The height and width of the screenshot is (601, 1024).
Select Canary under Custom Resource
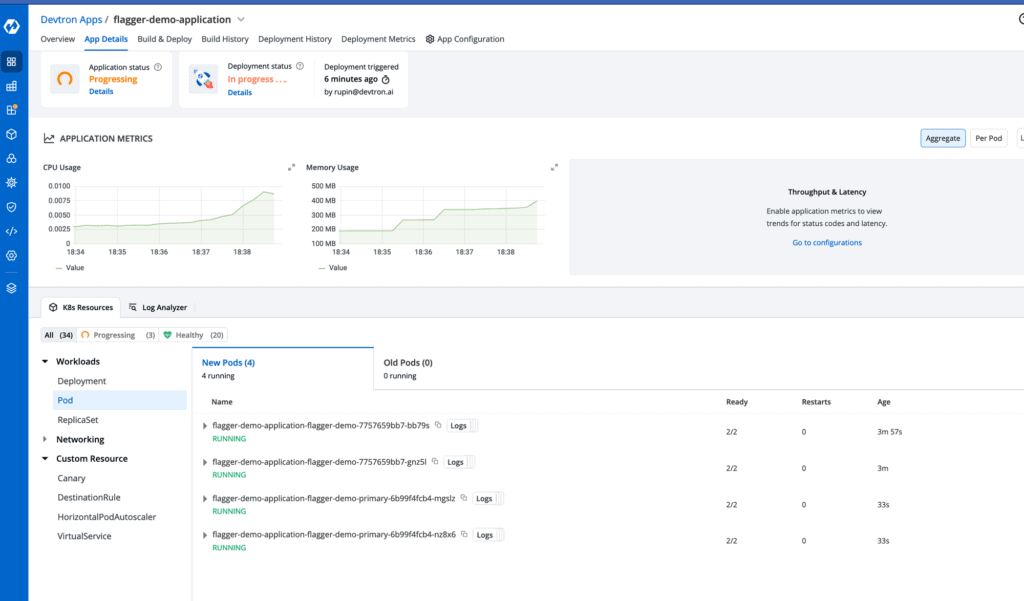tap(71, 478)
